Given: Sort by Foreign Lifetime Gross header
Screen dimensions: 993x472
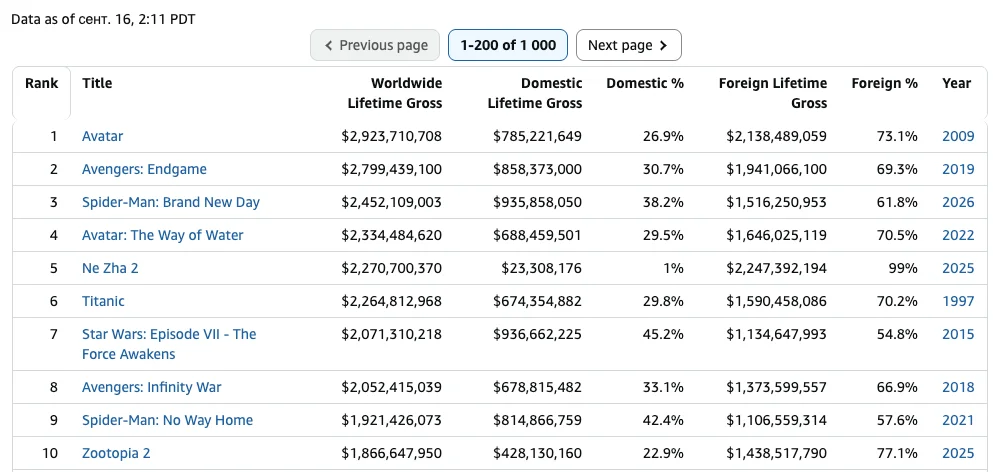Looking at the screenshot, I should coord(773,93).
